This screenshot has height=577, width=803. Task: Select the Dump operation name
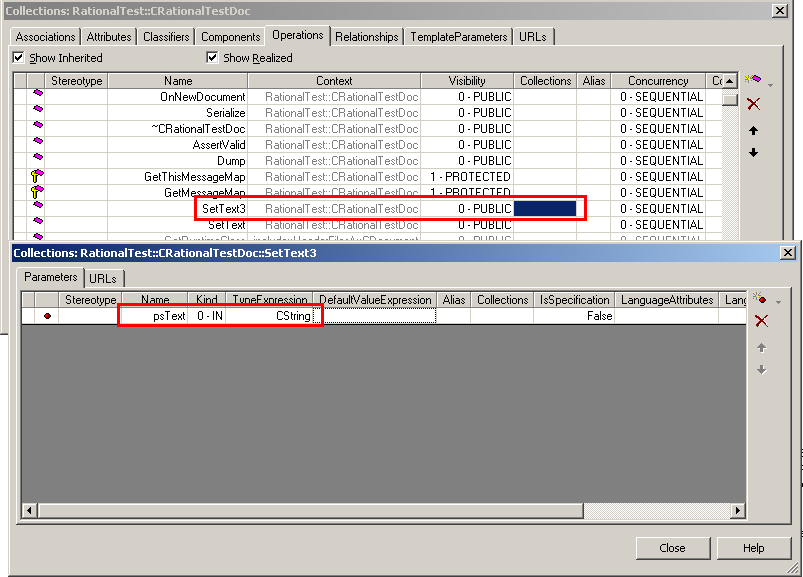(x=231, y=161)
